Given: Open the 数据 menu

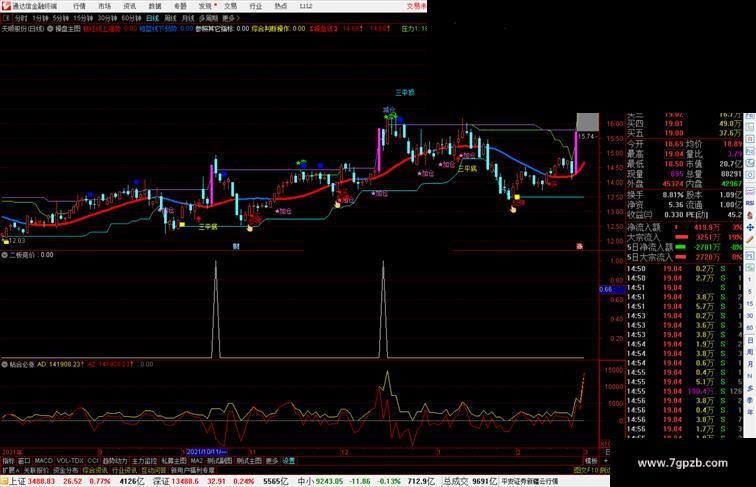Looking at the screenshot, I should pos(155,6).
